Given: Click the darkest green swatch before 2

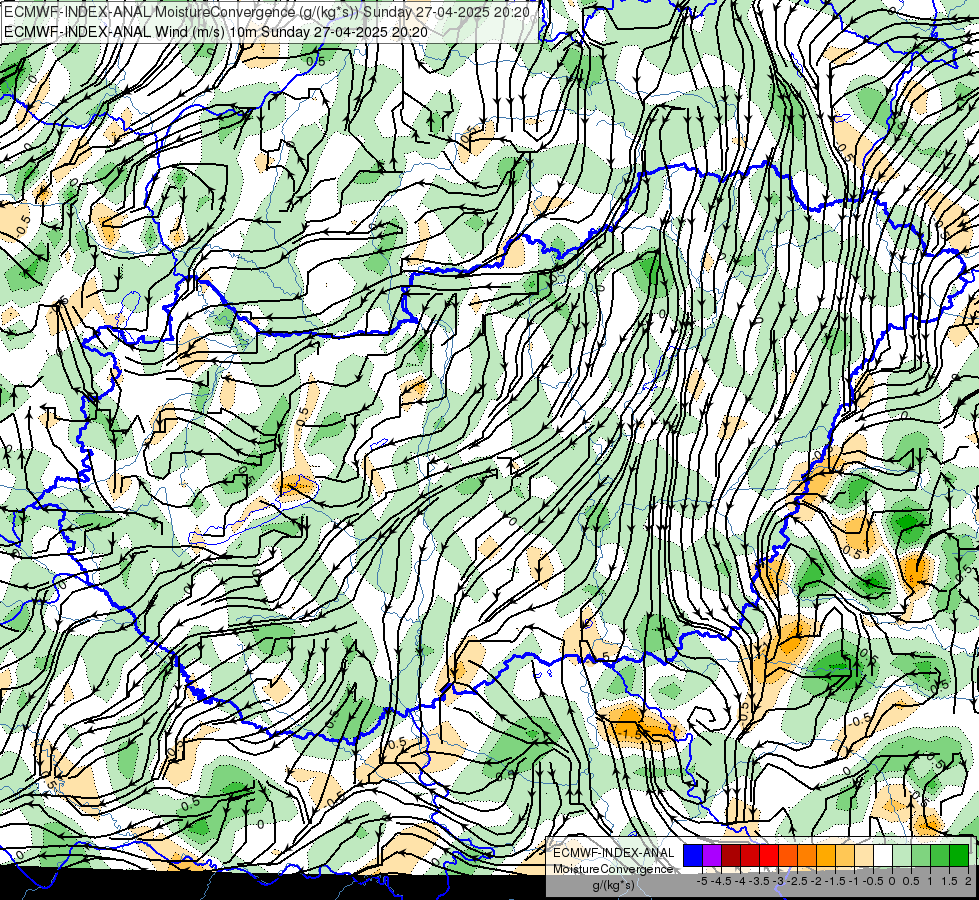Looking at the screenshot, I should (x=959, y=856).
